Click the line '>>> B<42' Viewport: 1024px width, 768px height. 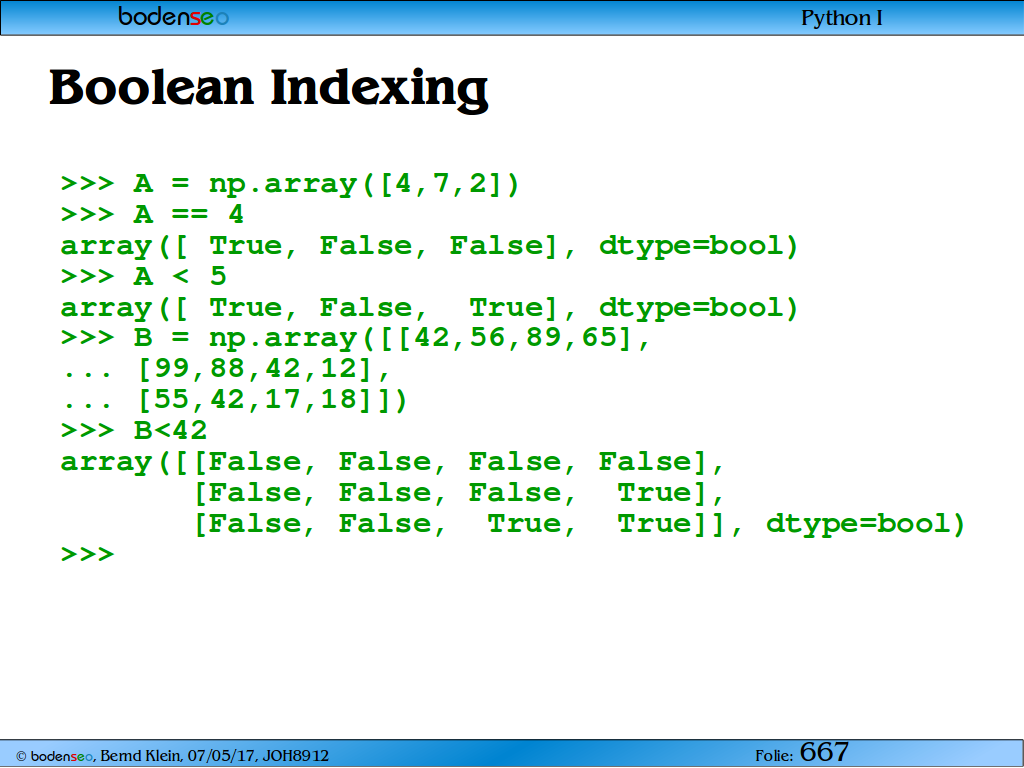[x=134, y=430]
